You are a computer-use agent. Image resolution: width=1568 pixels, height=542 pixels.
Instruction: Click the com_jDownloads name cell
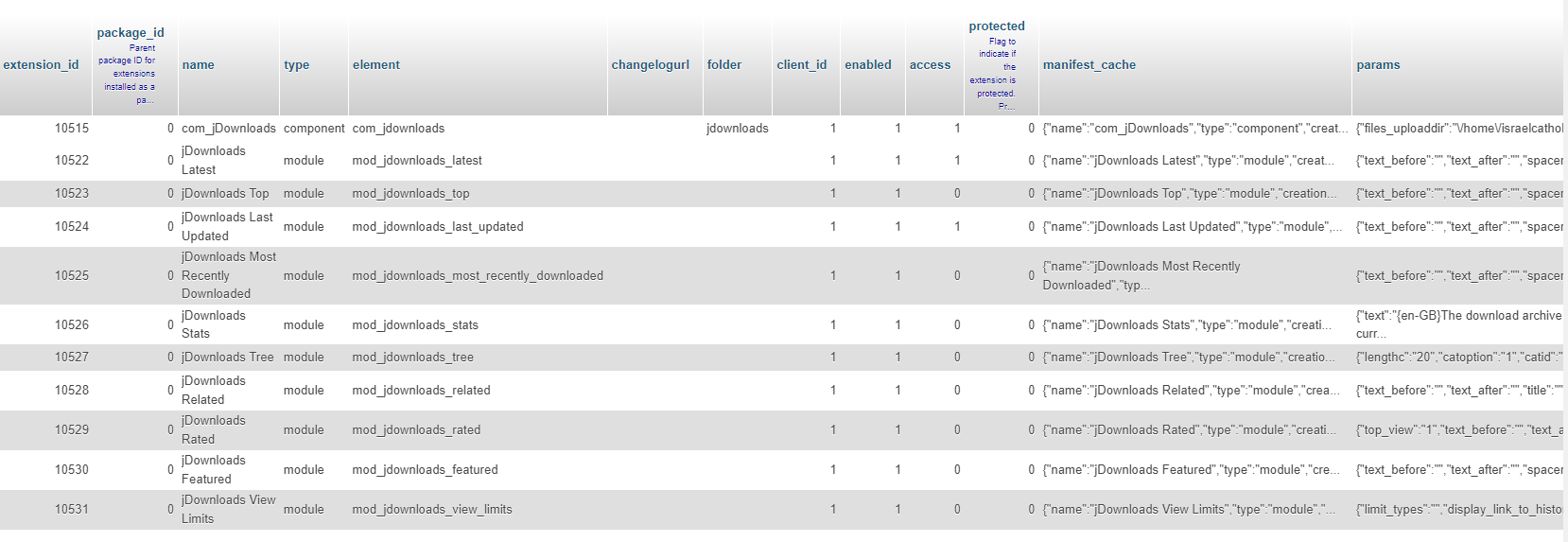229,128
